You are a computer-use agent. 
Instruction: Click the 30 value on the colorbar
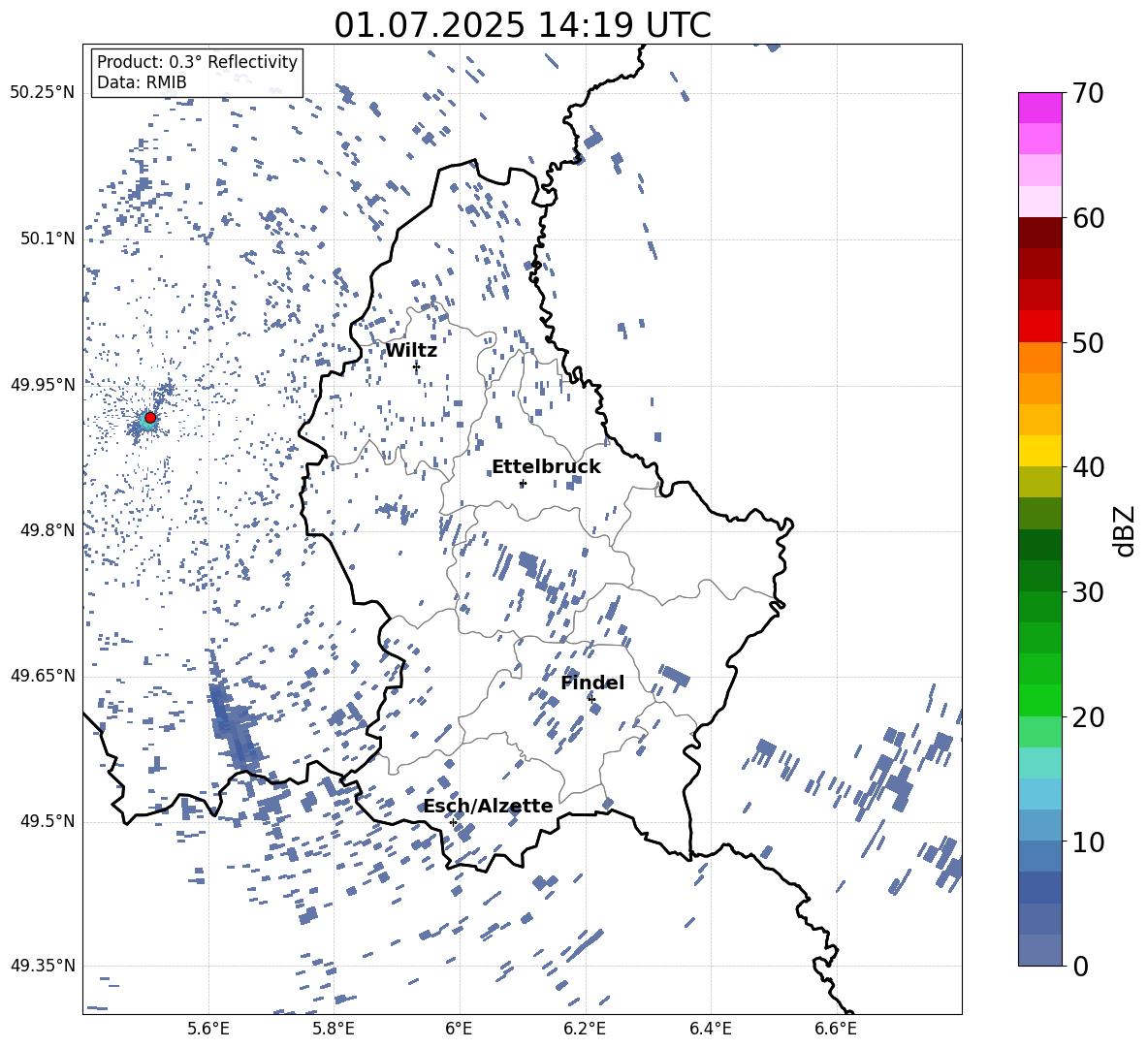1088,592
